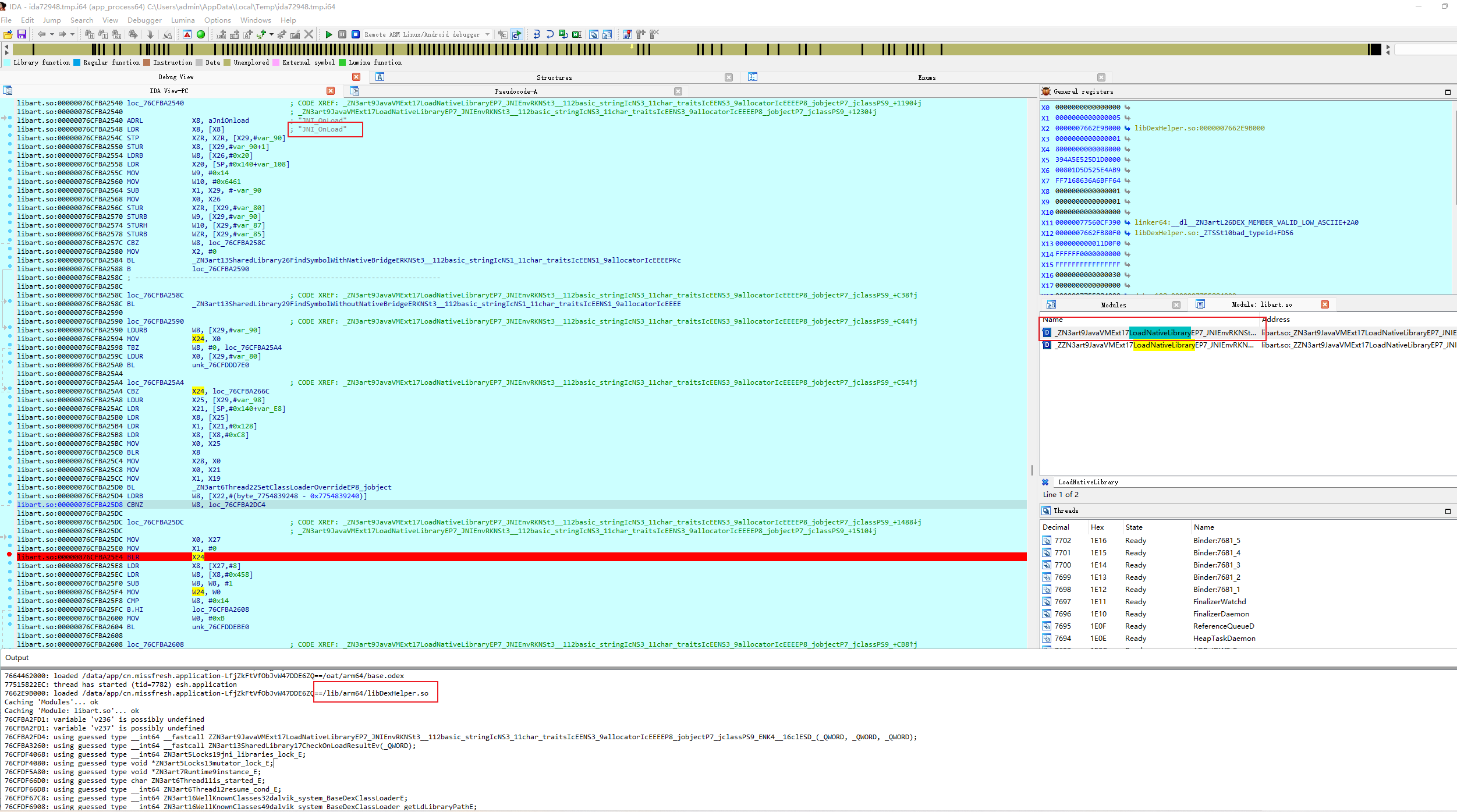Viewport: 1457px width, 812px height.
Task: Switch to the Pseudocode-A tab
Action: click(516, 91)
